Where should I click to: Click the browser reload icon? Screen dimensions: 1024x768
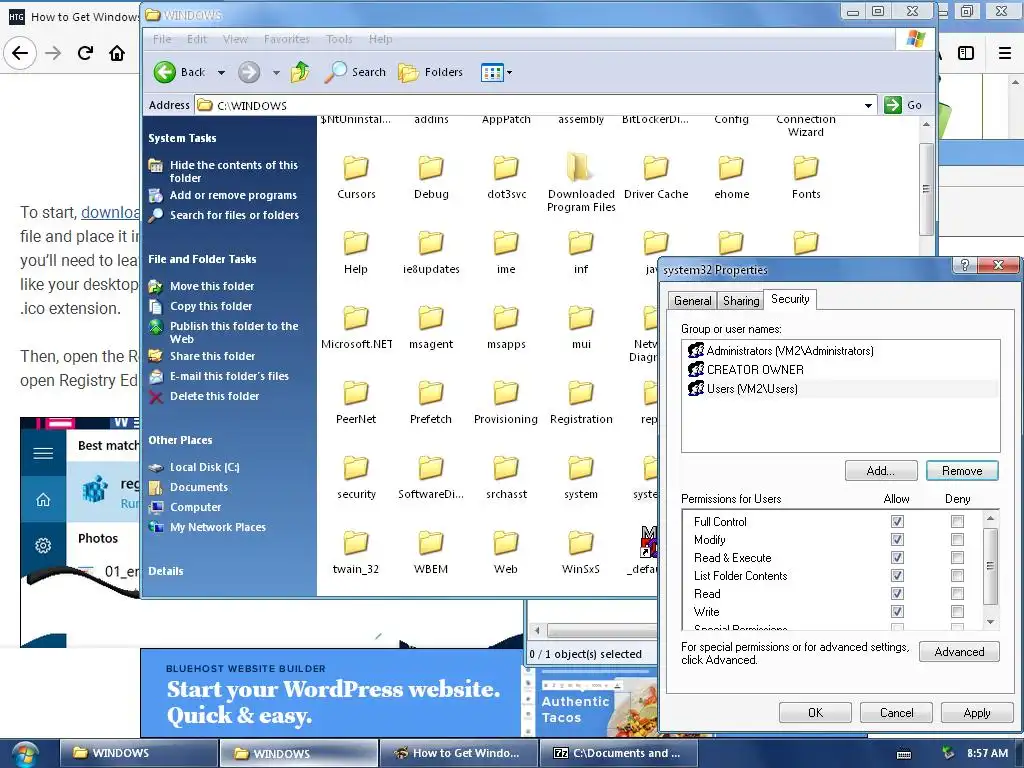tap(85, 53)
